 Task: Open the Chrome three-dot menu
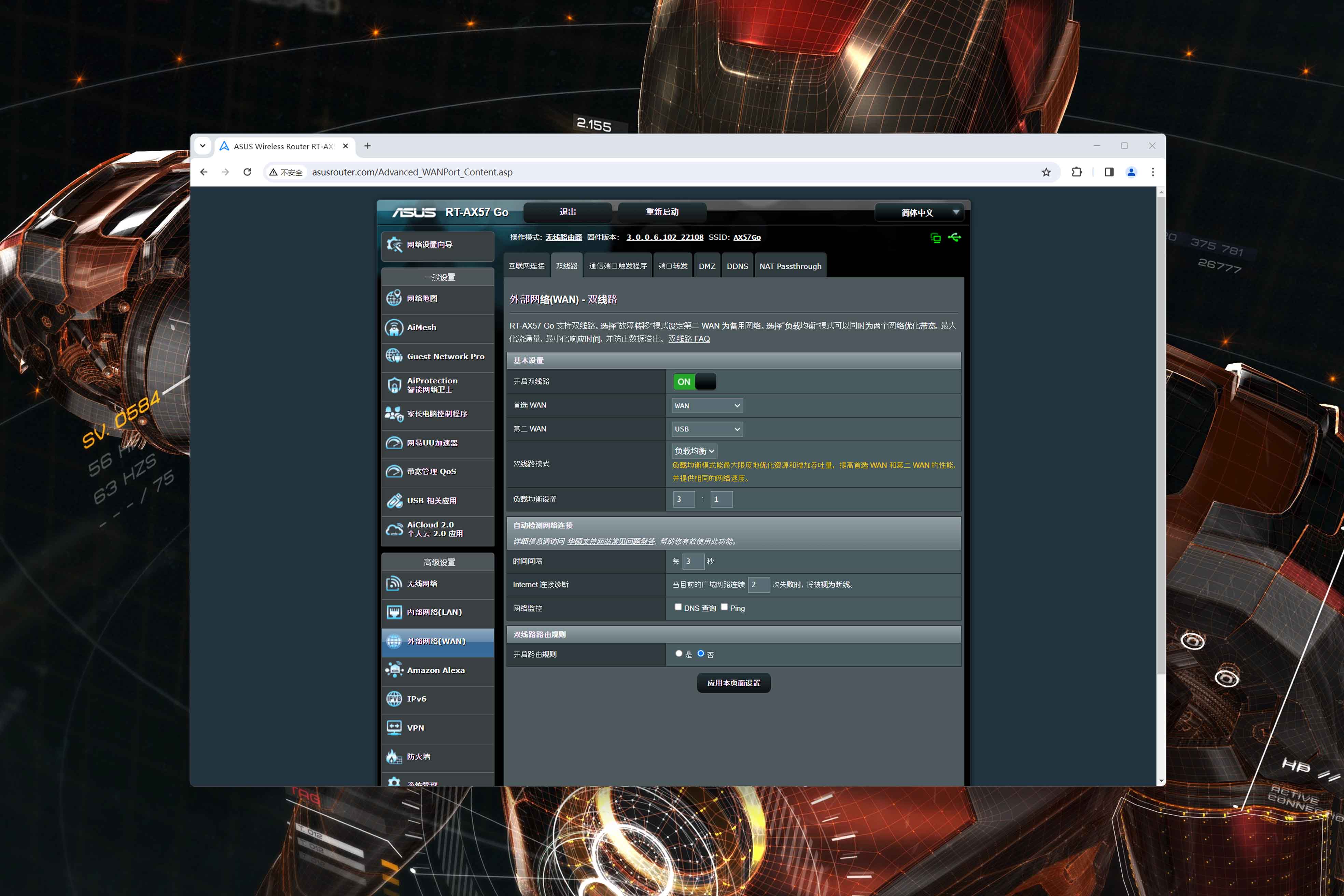pyautogui.click(x=1152, y=172)
